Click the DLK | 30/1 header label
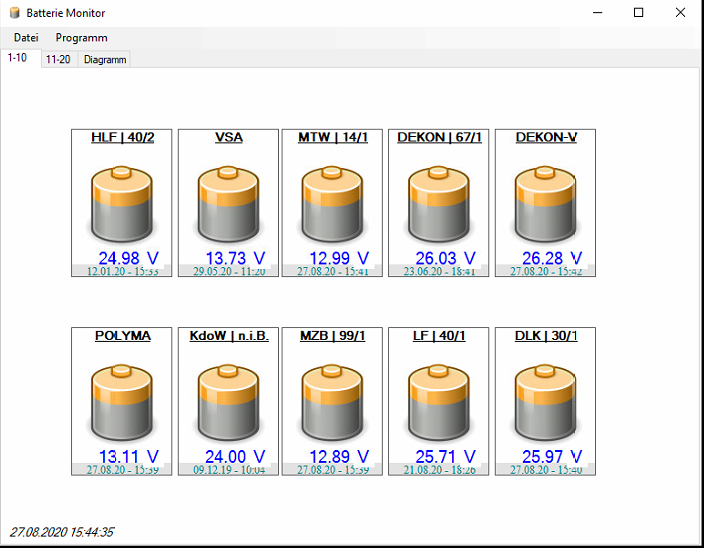Screen dimensions: 704x548 (546, 336)
